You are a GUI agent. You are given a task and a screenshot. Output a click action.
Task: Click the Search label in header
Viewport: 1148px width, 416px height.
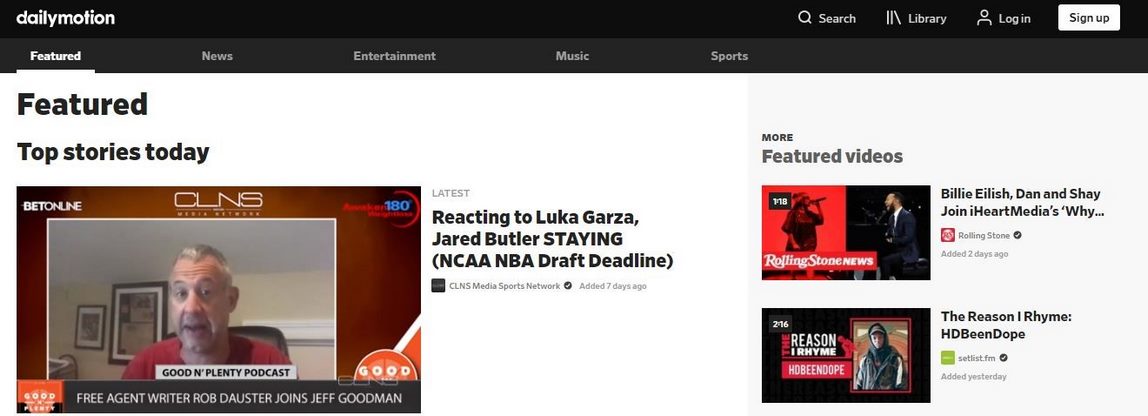[x=837, y=18]
